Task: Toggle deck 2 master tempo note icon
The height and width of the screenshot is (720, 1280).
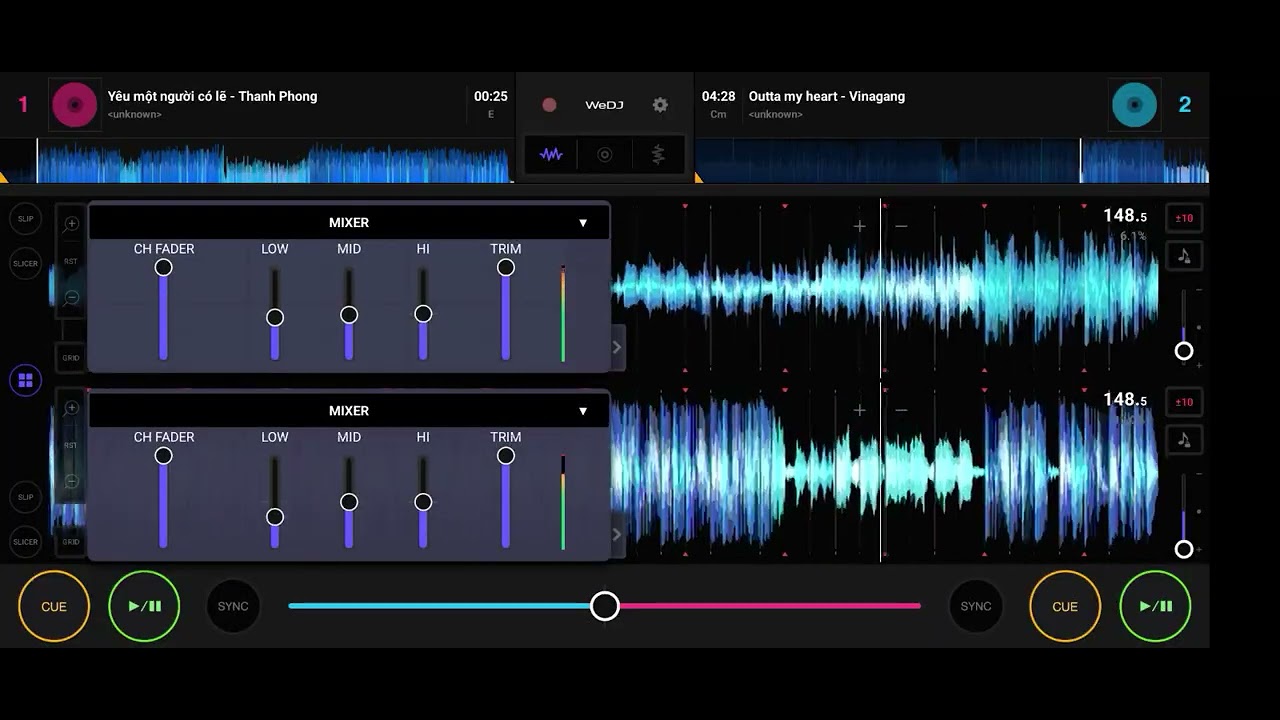Action: click(1184, 440)
